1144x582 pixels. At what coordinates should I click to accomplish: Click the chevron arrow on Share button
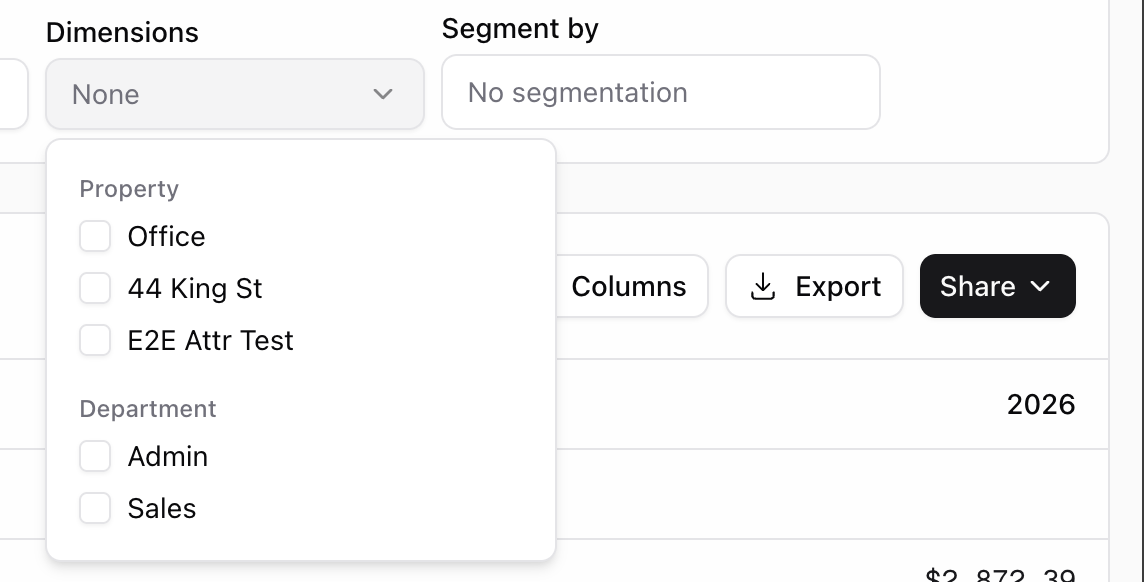pyautogui.click(x=1040, y=287)
